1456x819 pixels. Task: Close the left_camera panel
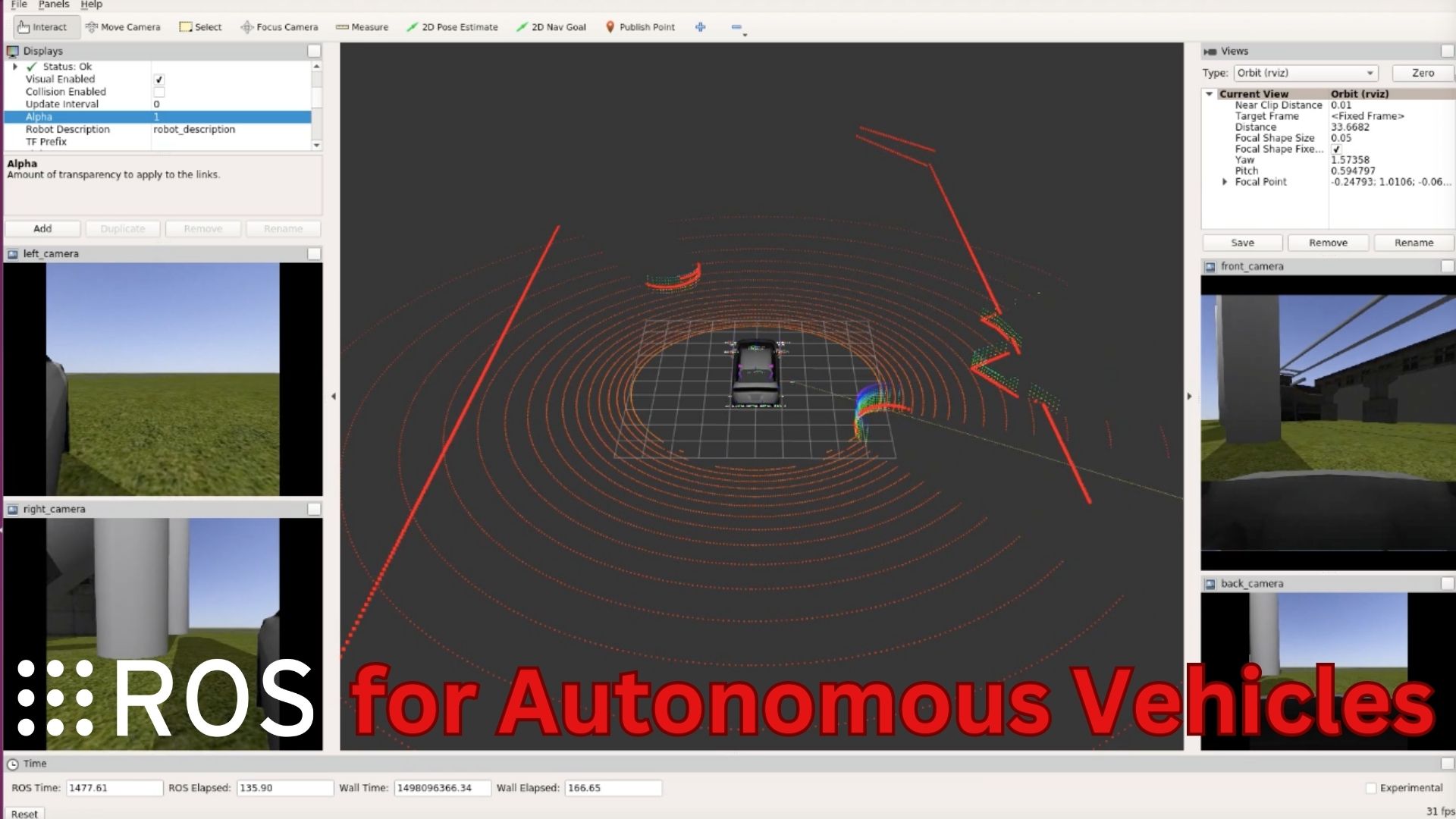[314, 253]
